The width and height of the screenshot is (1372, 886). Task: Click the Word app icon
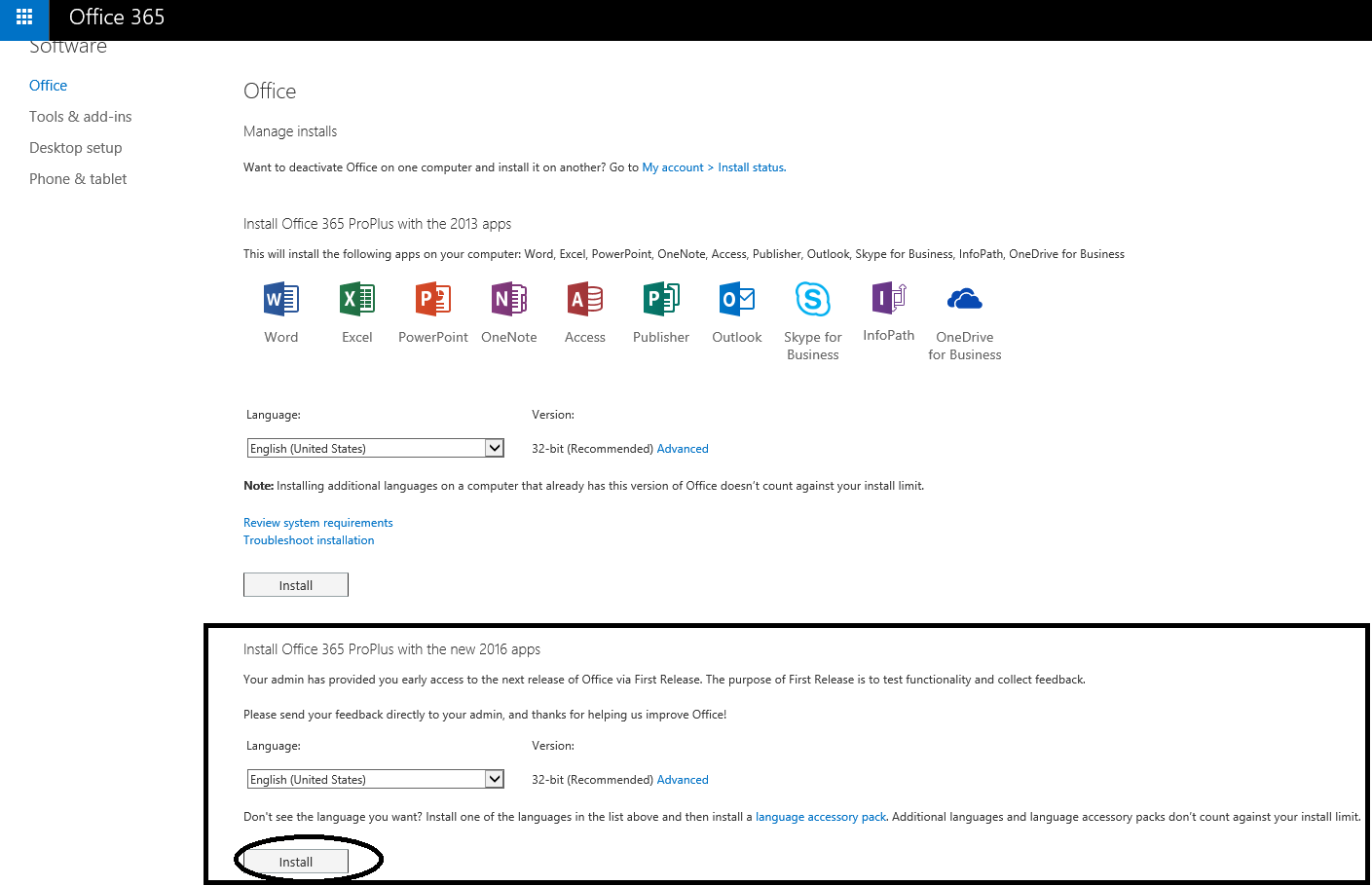click(281, 299)
